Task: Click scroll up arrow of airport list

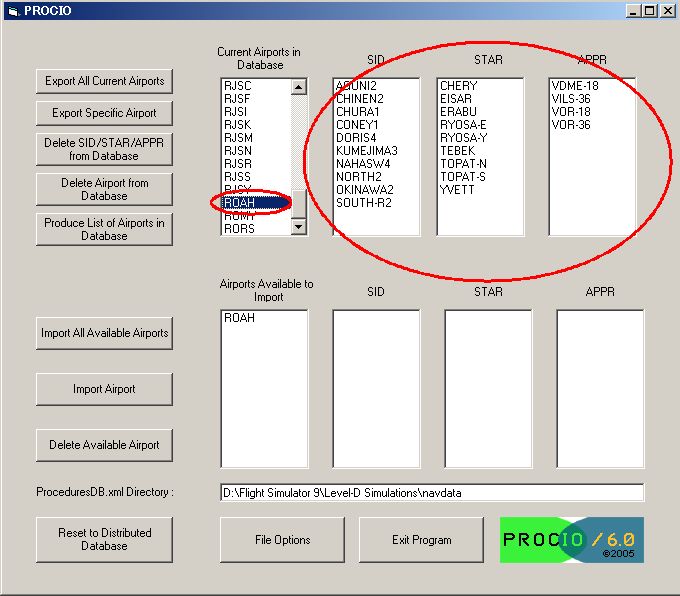Action: pos(298,87)
